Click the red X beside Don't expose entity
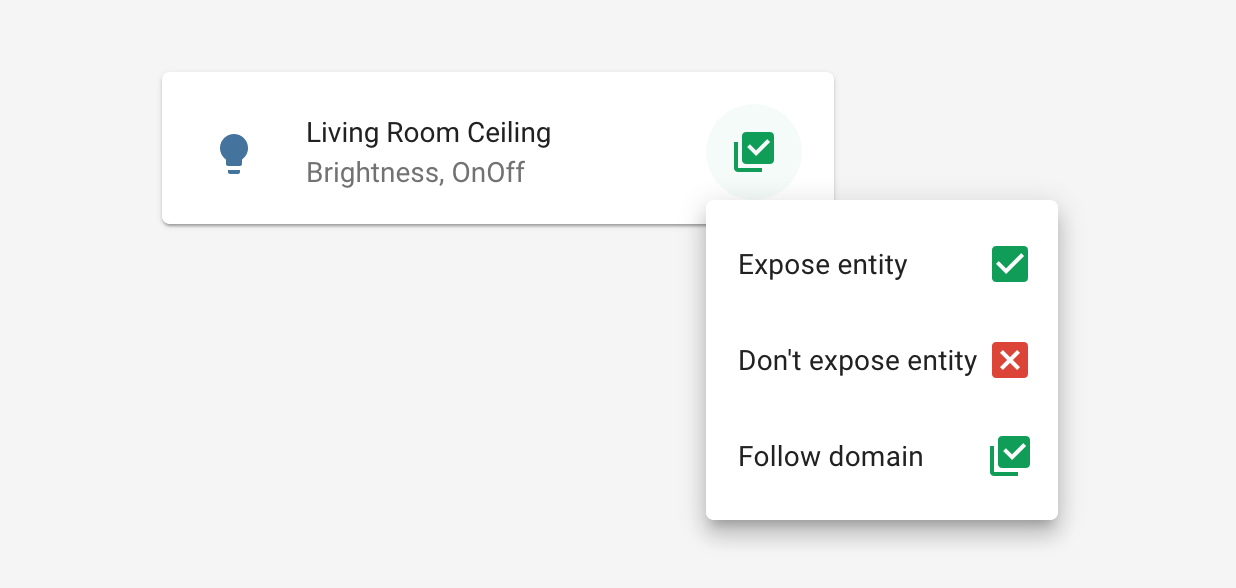The image size is (1236, 588). 1009,360
